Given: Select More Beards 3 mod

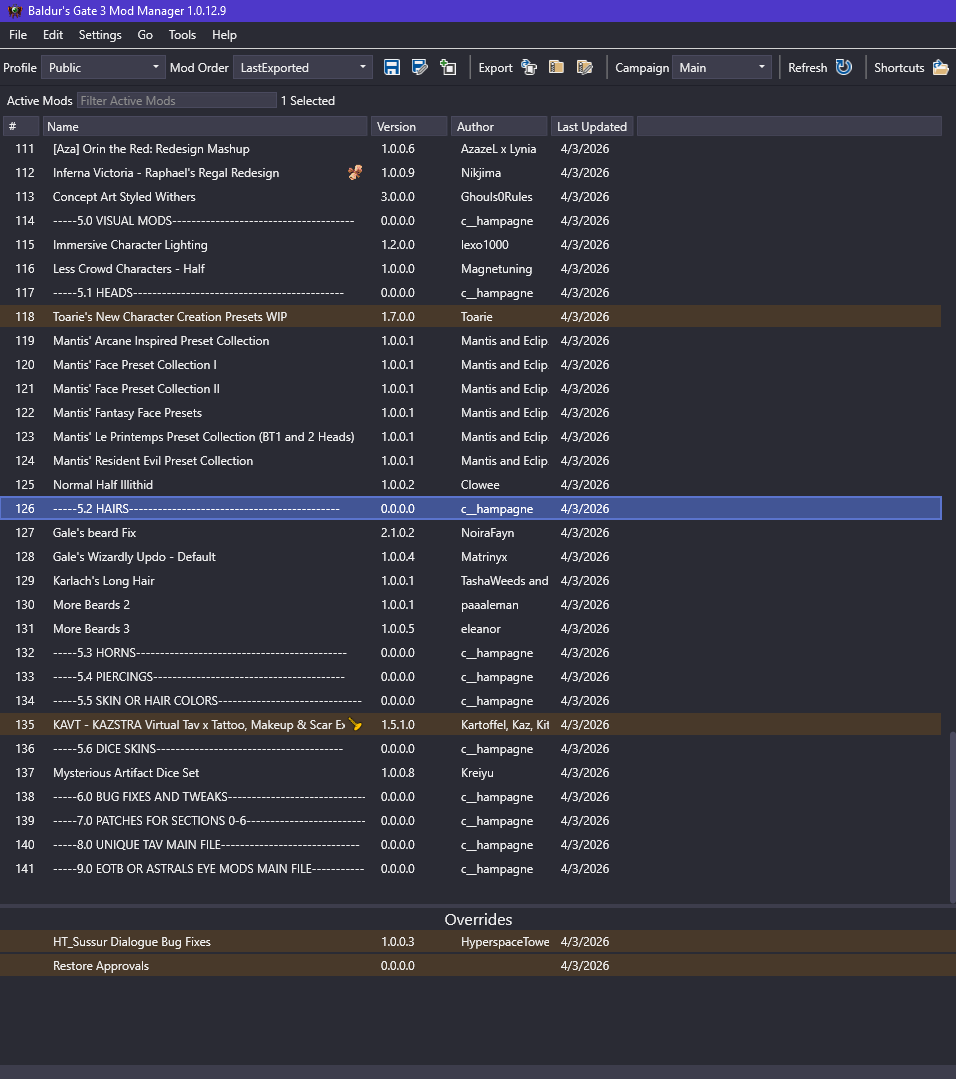Looking at the screenshot, I should (x=471, y=629).
